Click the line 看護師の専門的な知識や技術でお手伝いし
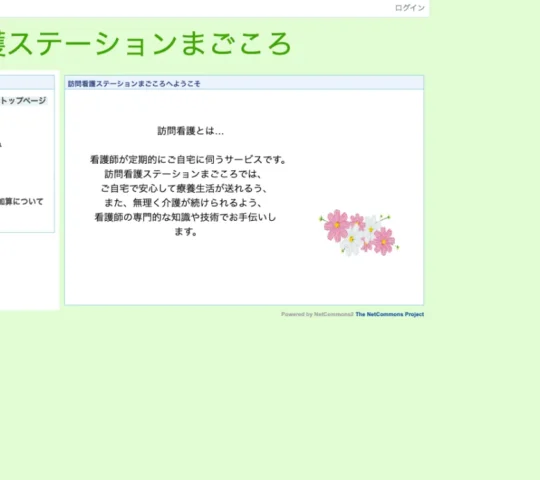 coord(185,217)
